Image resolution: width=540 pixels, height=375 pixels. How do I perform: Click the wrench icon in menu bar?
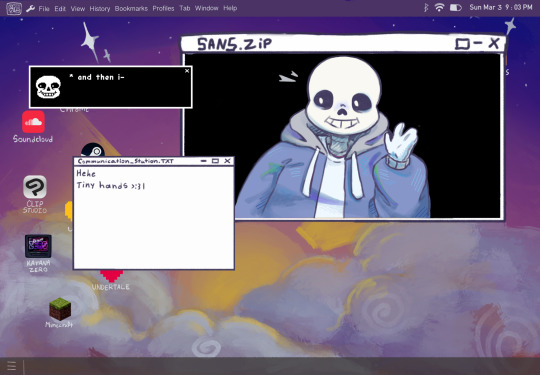tap(30, 8)
